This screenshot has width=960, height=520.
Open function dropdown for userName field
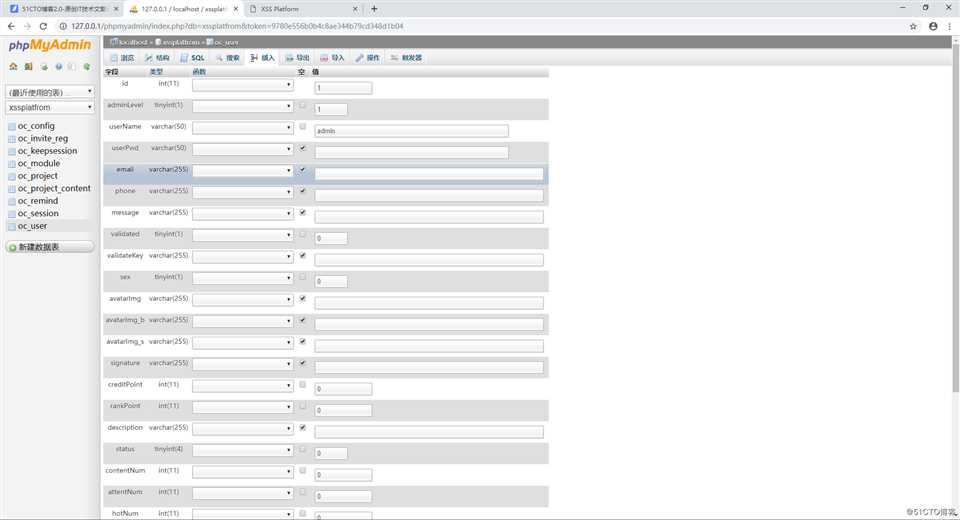[242, 128]
